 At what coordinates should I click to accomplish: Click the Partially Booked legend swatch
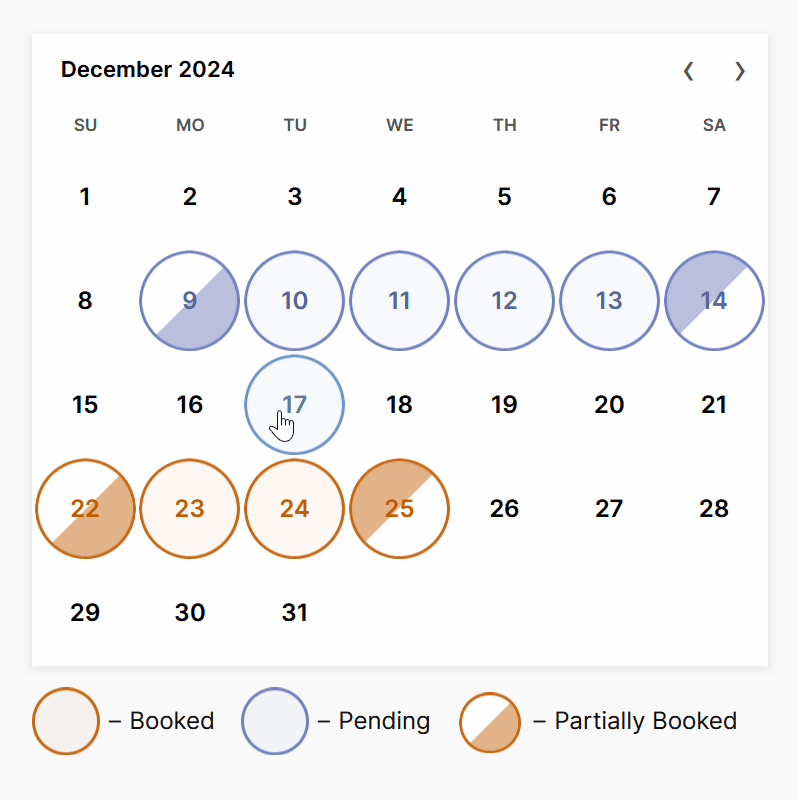490,721
